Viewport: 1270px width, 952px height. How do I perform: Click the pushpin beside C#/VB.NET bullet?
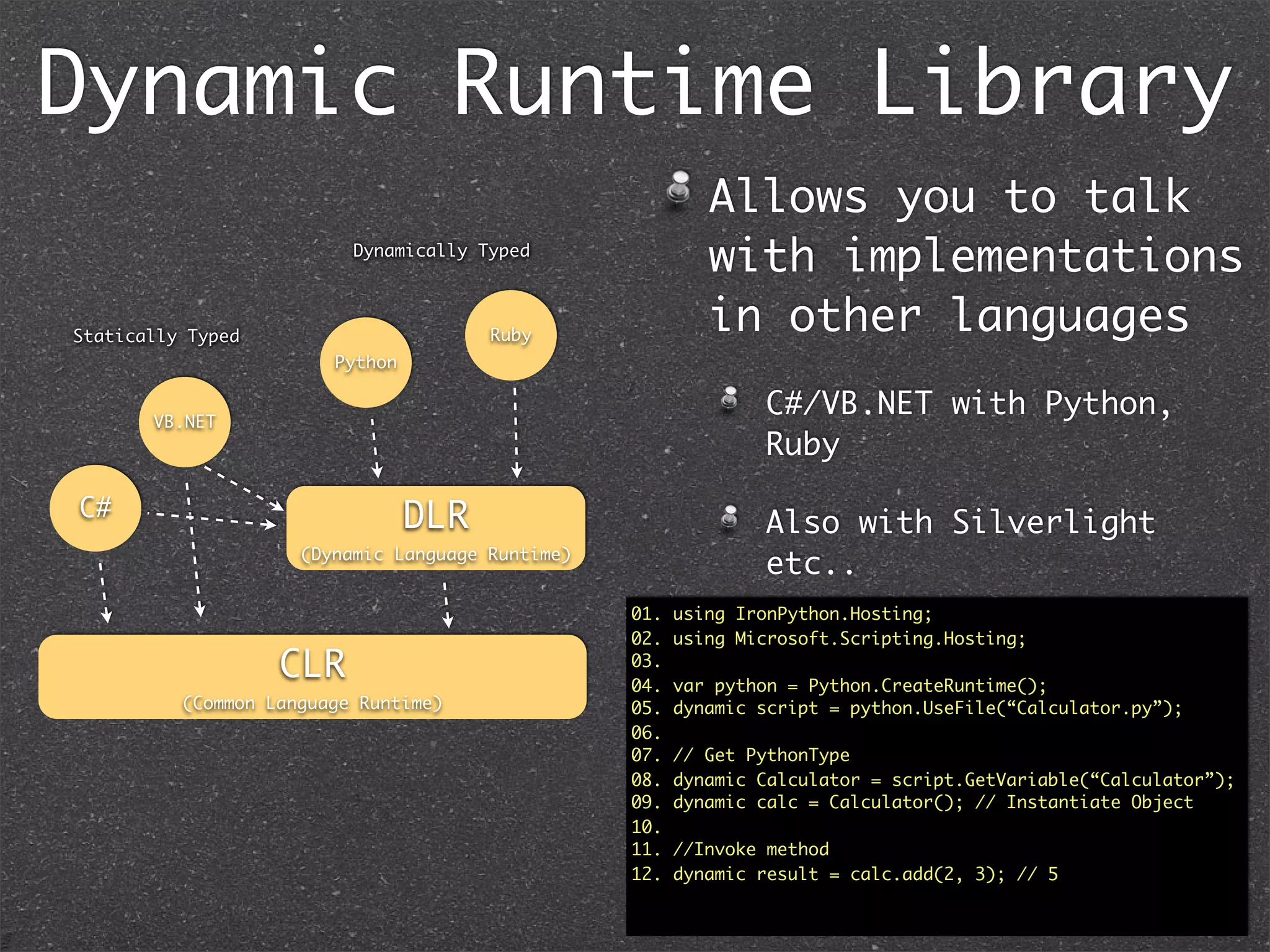point(730,399)
